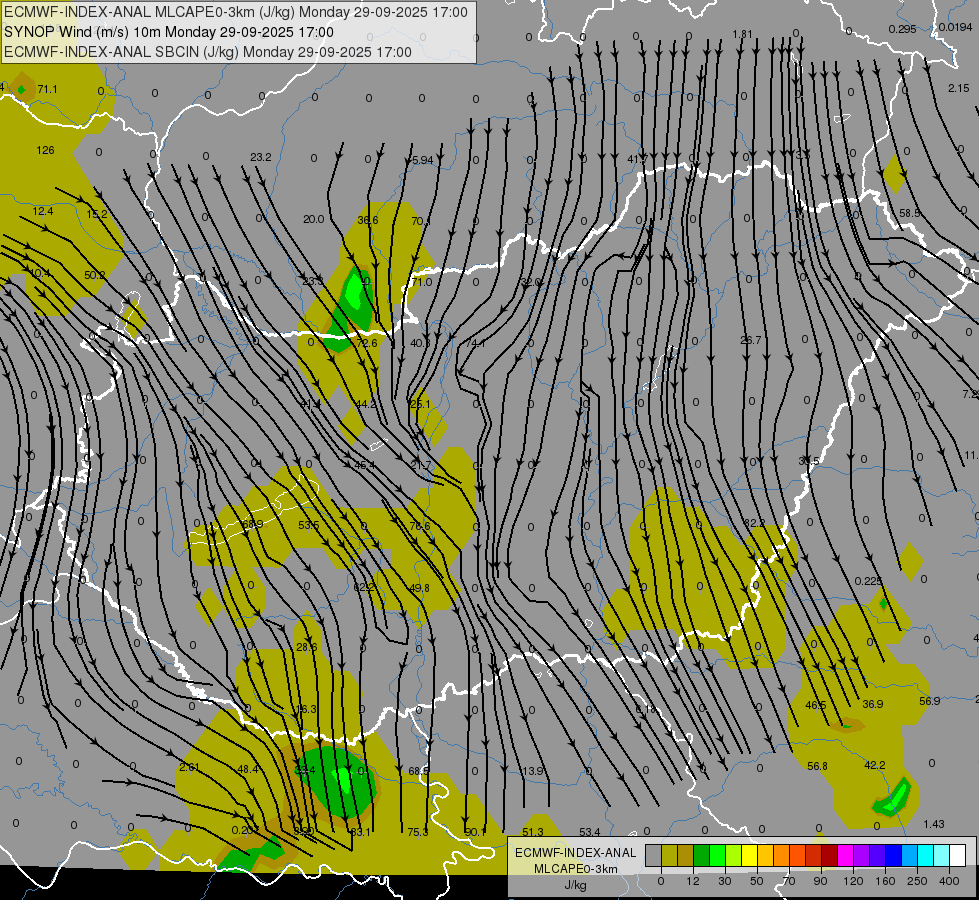Click the map value 2.15

[959, 88]
